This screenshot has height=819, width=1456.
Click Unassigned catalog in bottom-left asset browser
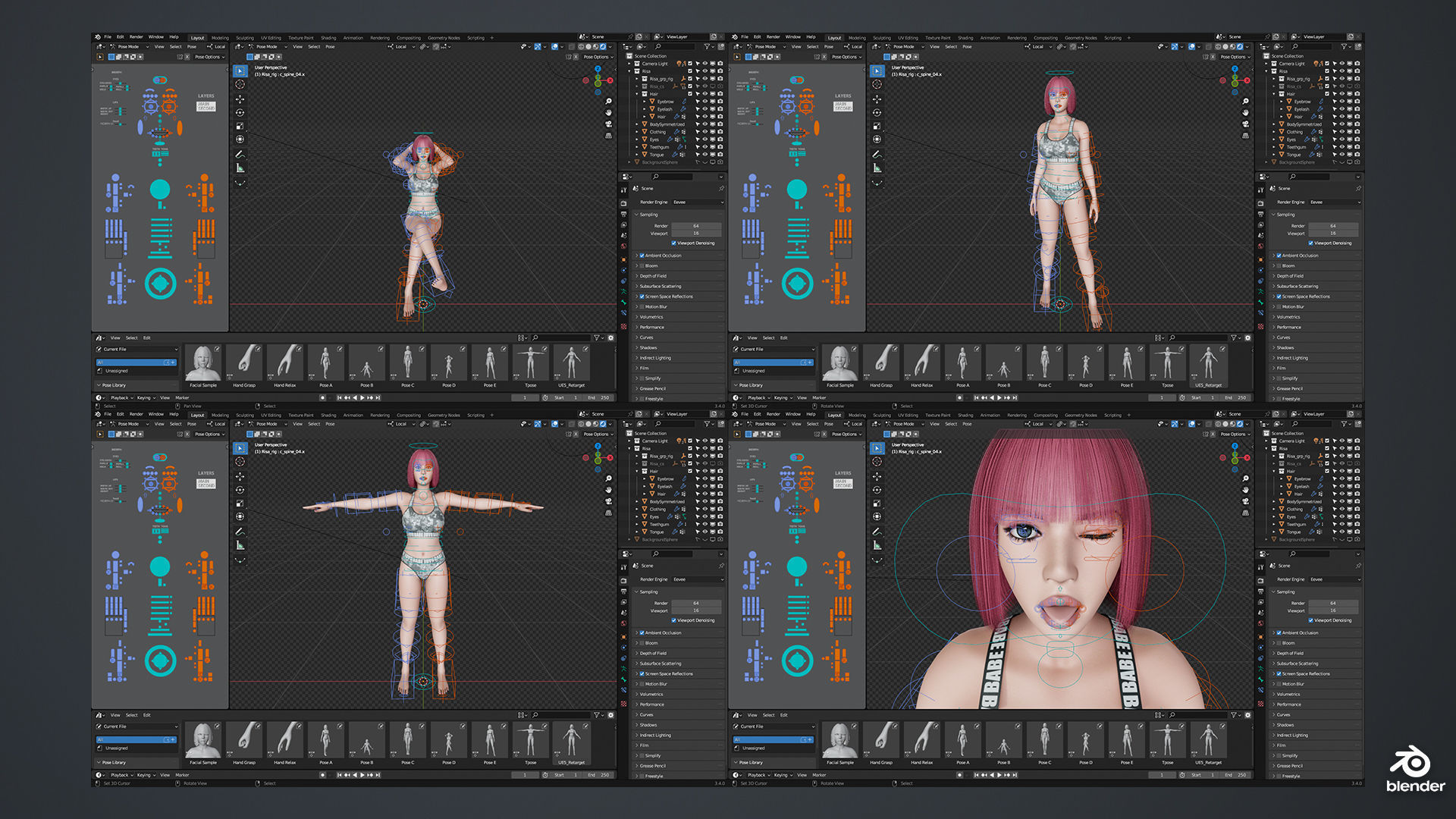(117, 748)
